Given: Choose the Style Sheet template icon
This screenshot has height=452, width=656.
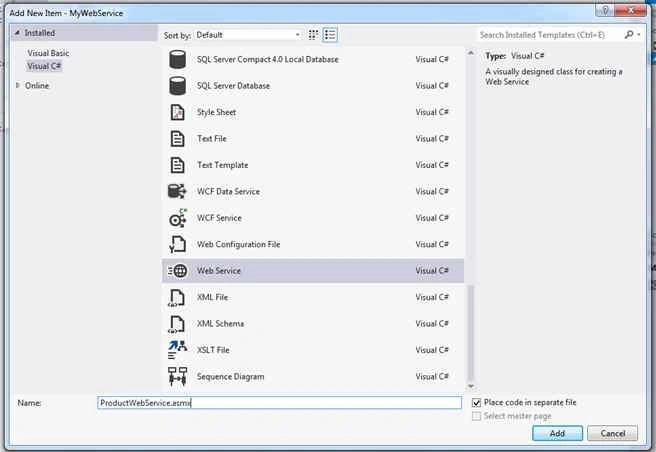Looking at the screenshot, I should (x=177, y=112).
